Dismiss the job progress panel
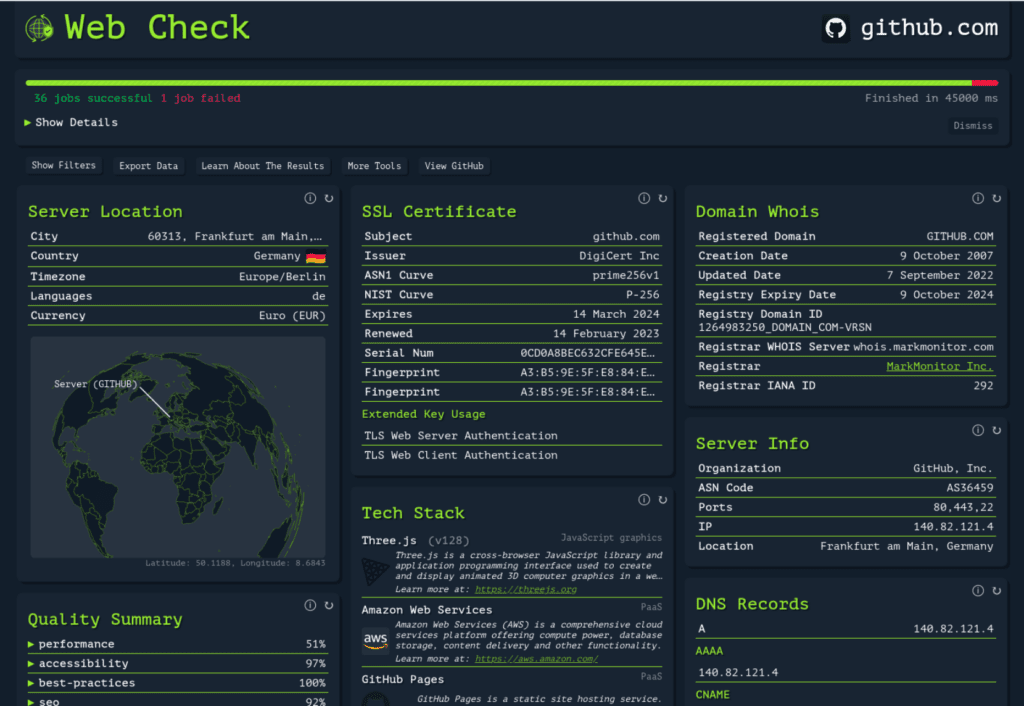 click(972, 125)
